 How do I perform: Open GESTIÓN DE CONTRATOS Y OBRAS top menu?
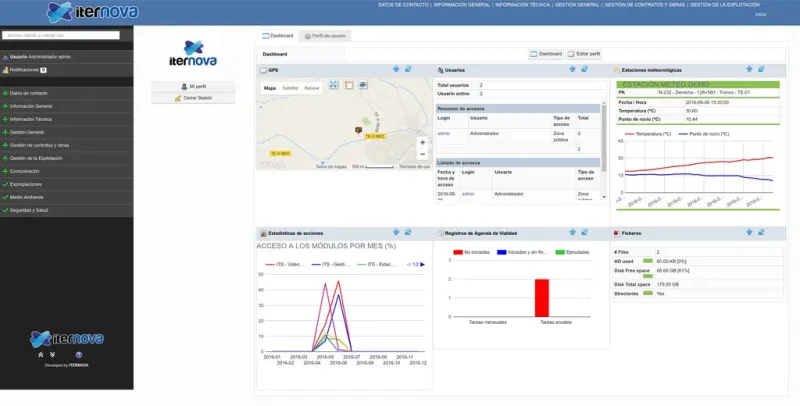coord(644,5)
